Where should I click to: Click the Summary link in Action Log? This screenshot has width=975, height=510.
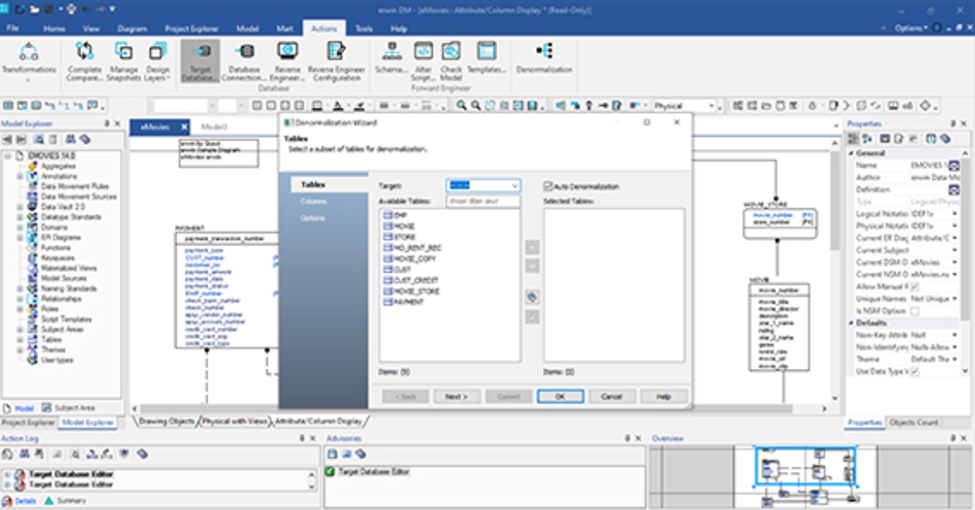click(72, 501)
